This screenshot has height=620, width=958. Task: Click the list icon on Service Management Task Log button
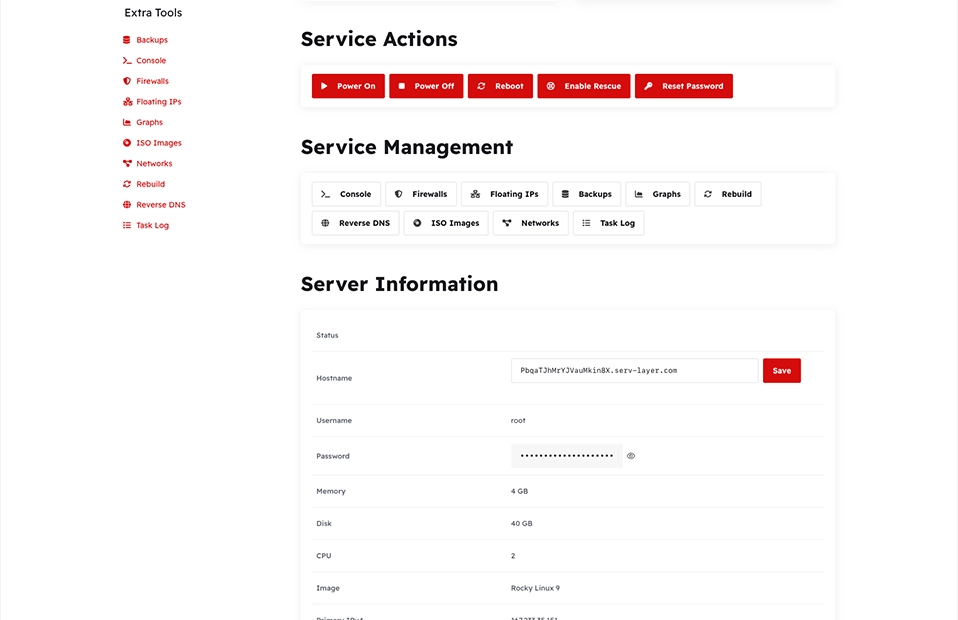click(x=586, y=223)
